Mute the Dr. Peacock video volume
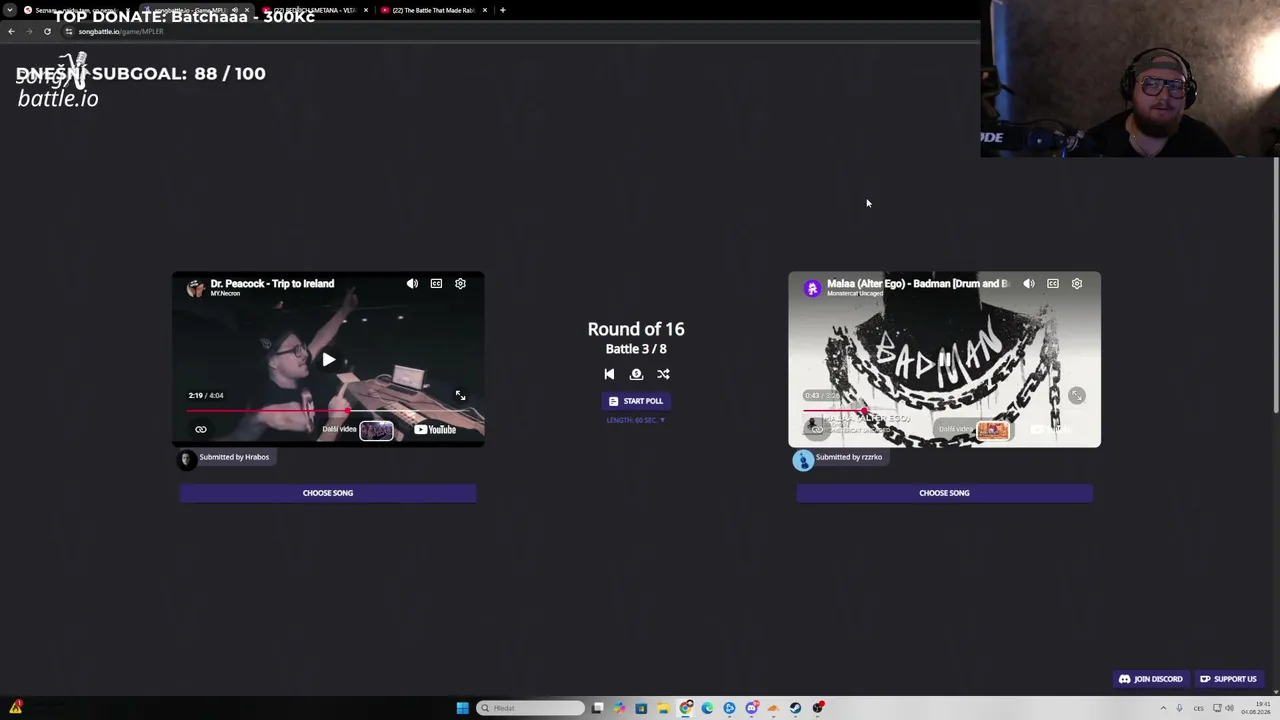Image resolution: width=1280 pixels, height=720 pixels. [x=412, y=284]
